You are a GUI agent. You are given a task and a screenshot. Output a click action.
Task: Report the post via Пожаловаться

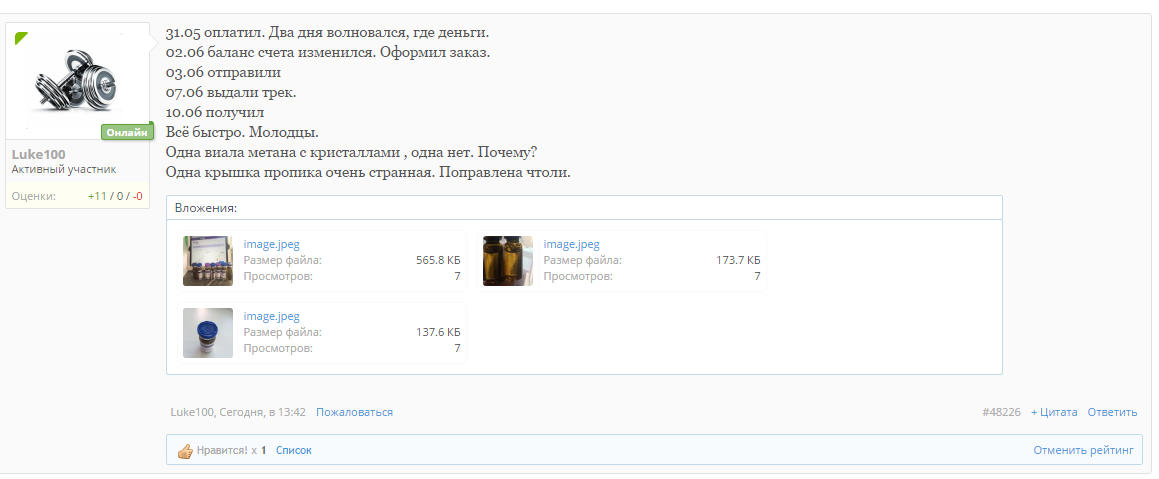(x=354, y=412)
